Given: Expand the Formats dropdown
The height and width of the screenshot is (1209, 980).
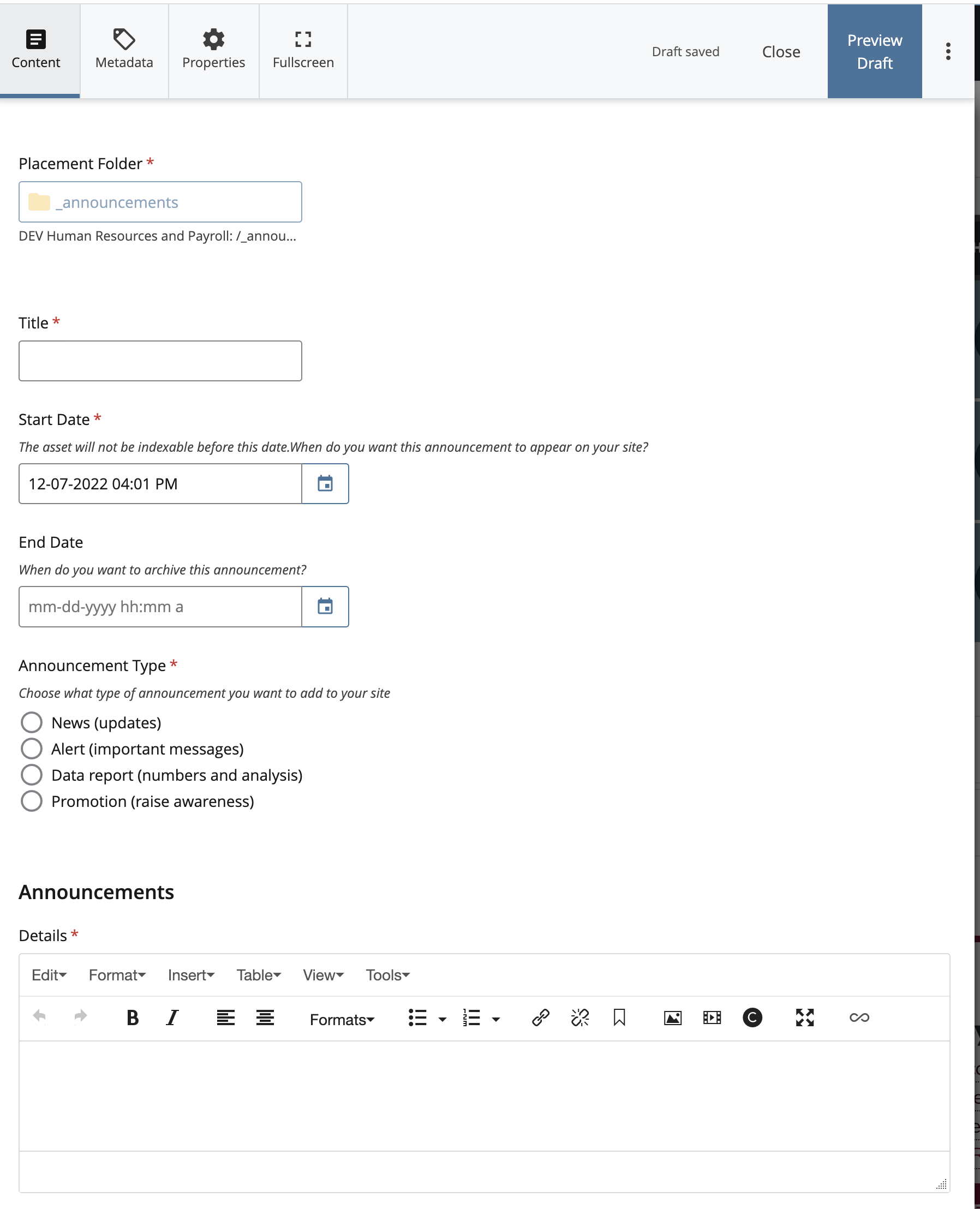Looking at the screenshot, I should [x=342, y=1019].
